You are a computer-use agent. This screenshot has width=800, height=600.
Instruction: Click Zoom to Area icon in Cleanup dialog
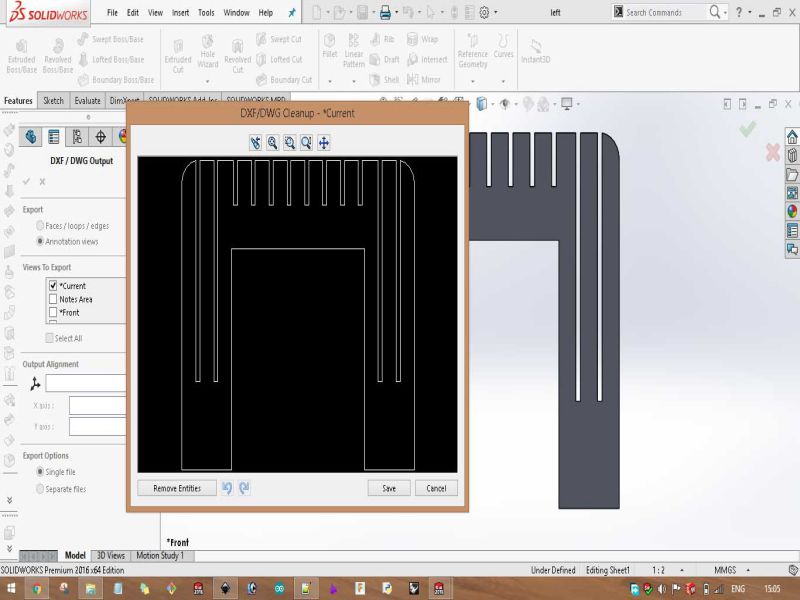click(x=289, y=143)
